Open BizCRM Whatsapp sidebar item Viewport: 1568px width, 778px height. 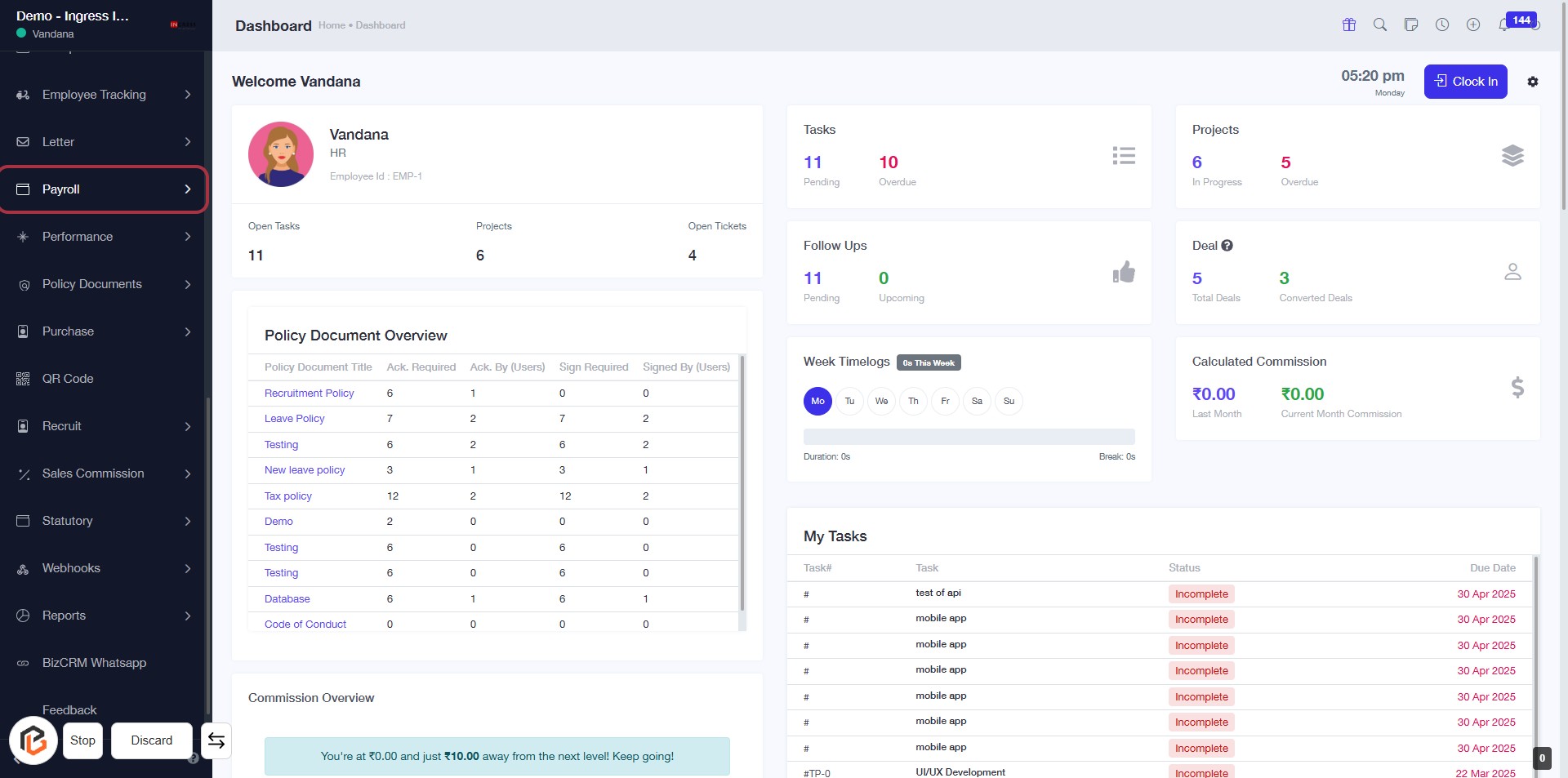[94, 663]
